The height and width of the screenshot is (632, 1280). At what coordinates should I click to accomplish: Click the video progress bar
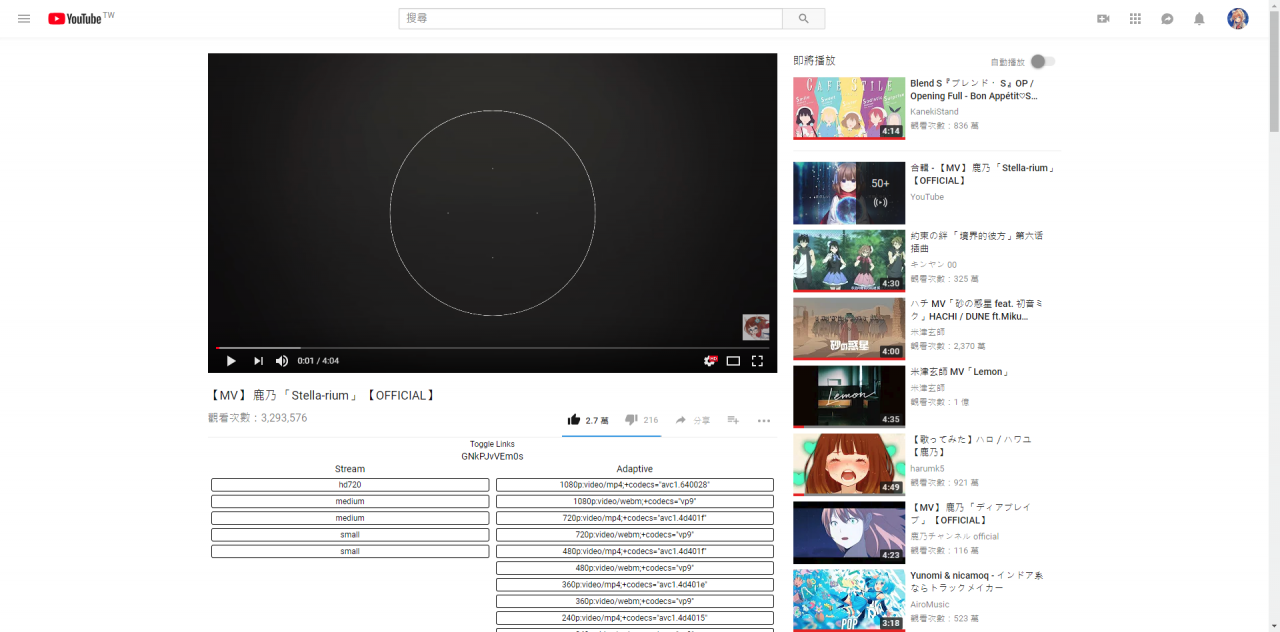(x=492, y=348)
